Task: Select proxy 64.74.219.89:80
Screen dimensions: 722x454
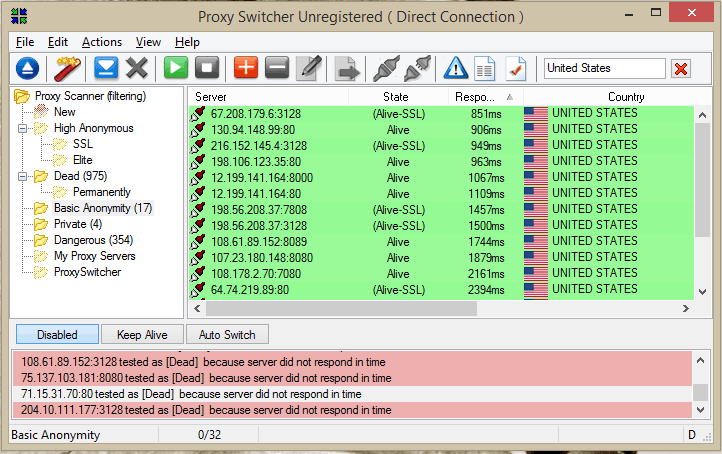Action: [441, 290]
